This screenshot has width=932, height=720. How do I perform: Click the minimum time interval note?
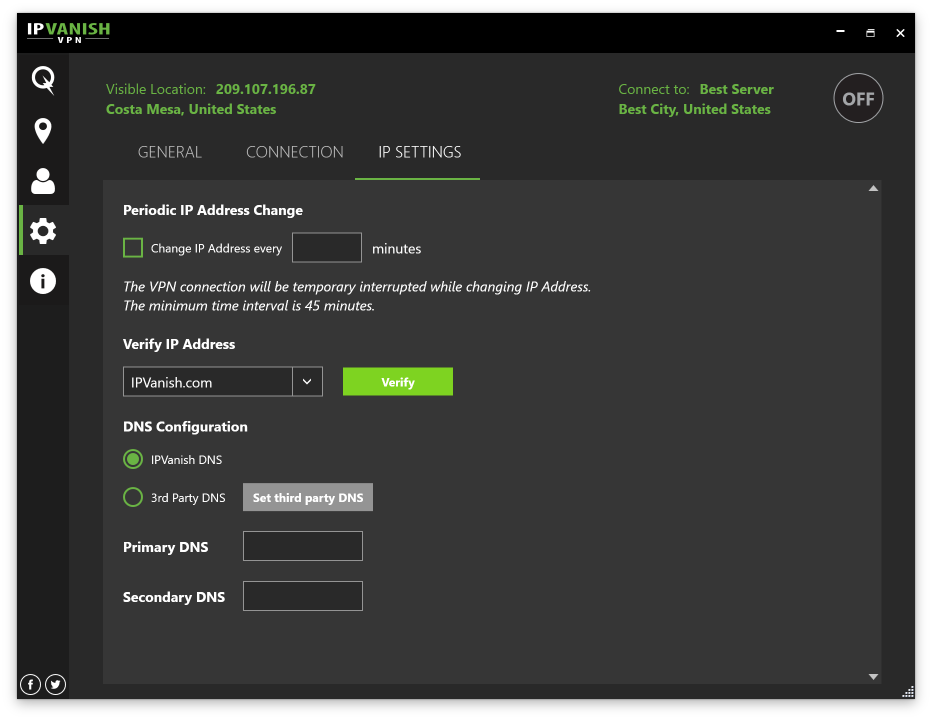coord(249,306)
